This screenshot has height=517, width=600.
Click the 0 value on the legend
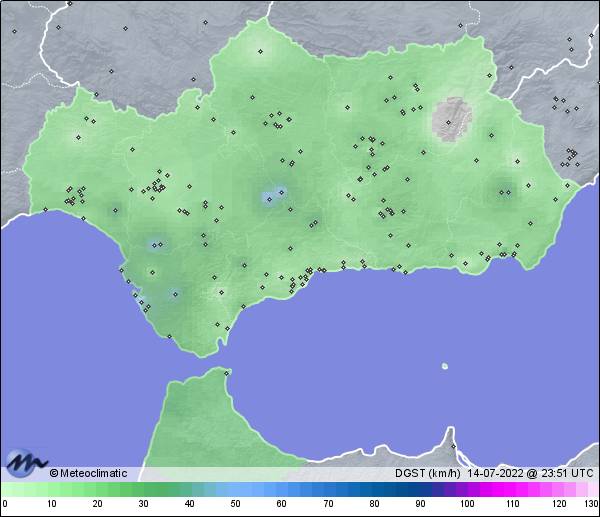click(x=5, y=504)
